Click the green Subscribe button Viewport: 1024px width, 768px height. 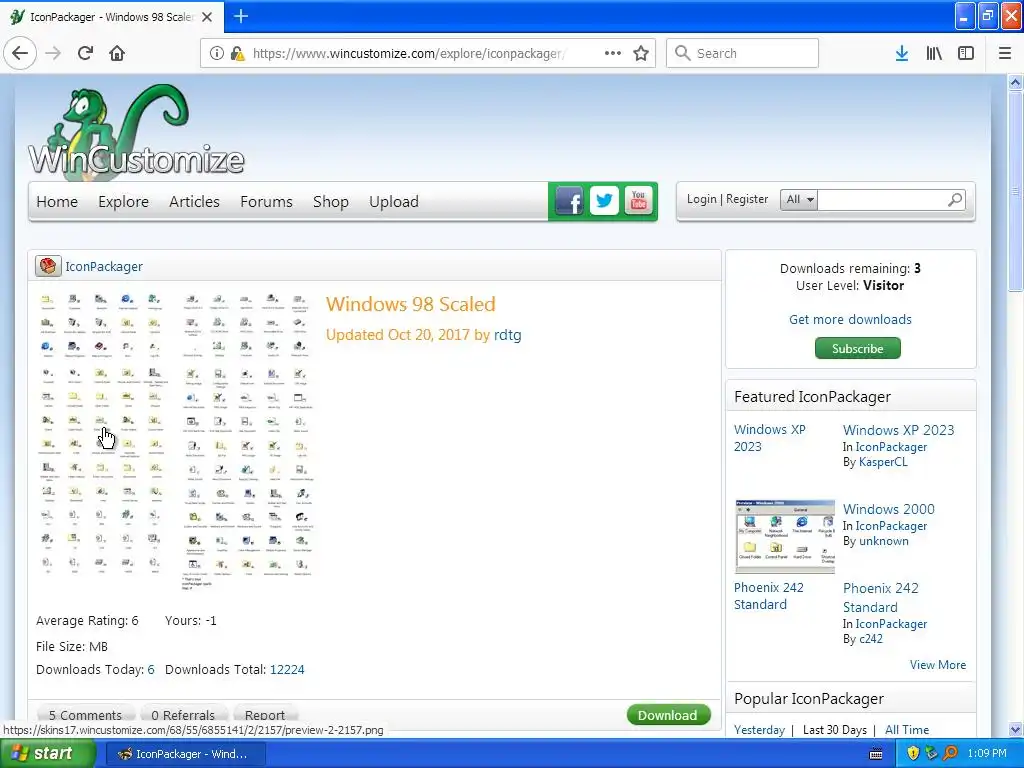pyautogui.click(x=857, y=349)
